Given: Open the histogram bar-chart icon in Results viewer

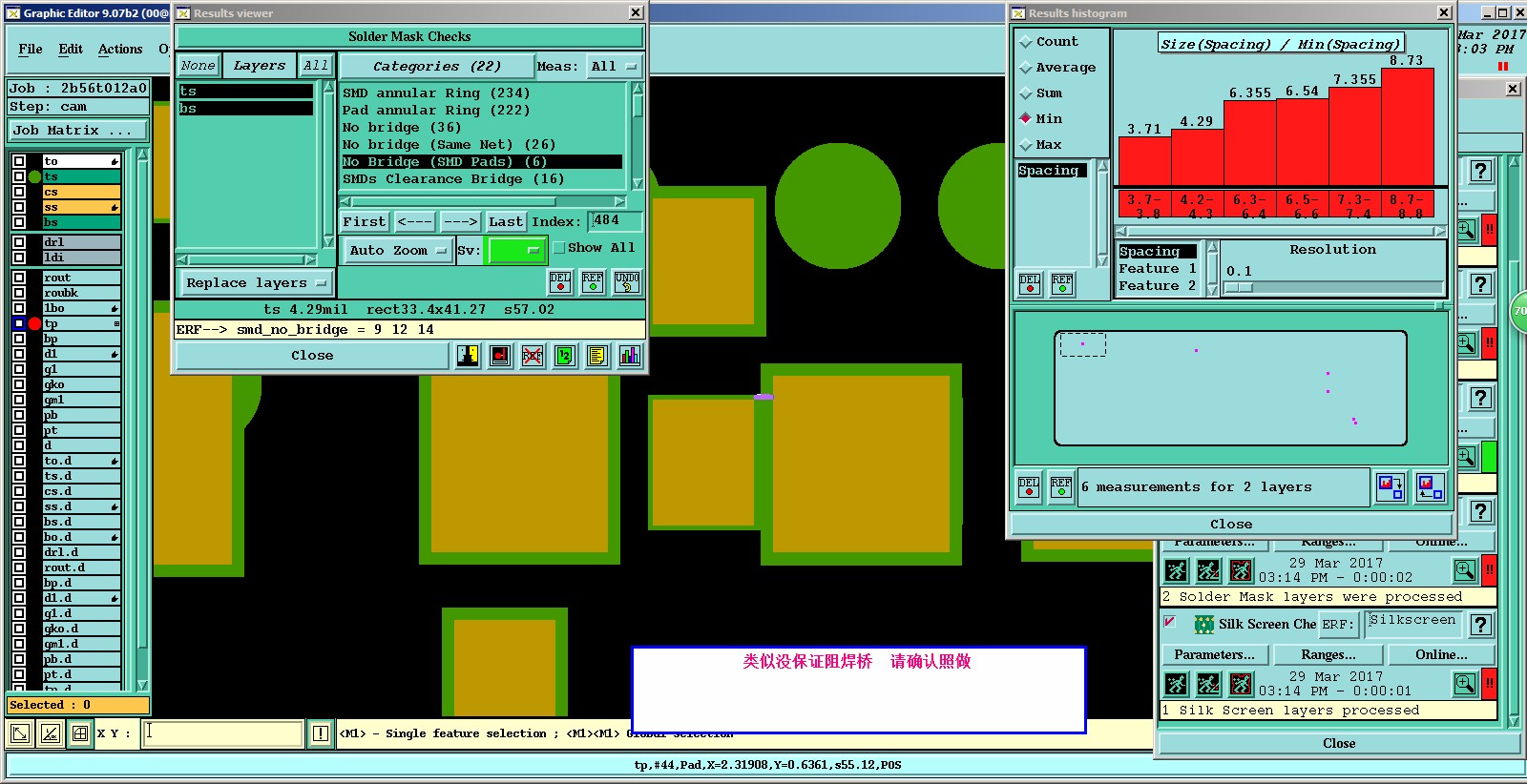Looking at the screenshot, I should tap(629, 356).
